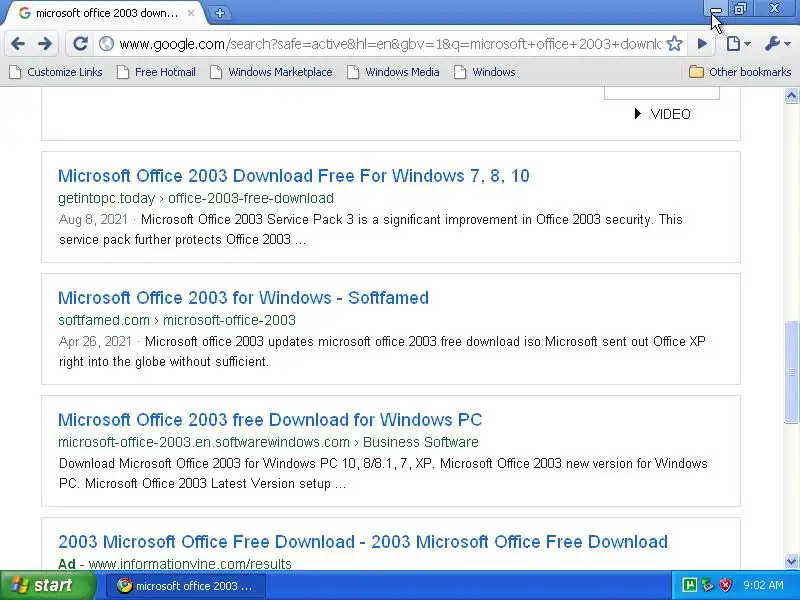Open the Free Hotmail bookmark
Viewport: 800px width, 600px height.
157,72
